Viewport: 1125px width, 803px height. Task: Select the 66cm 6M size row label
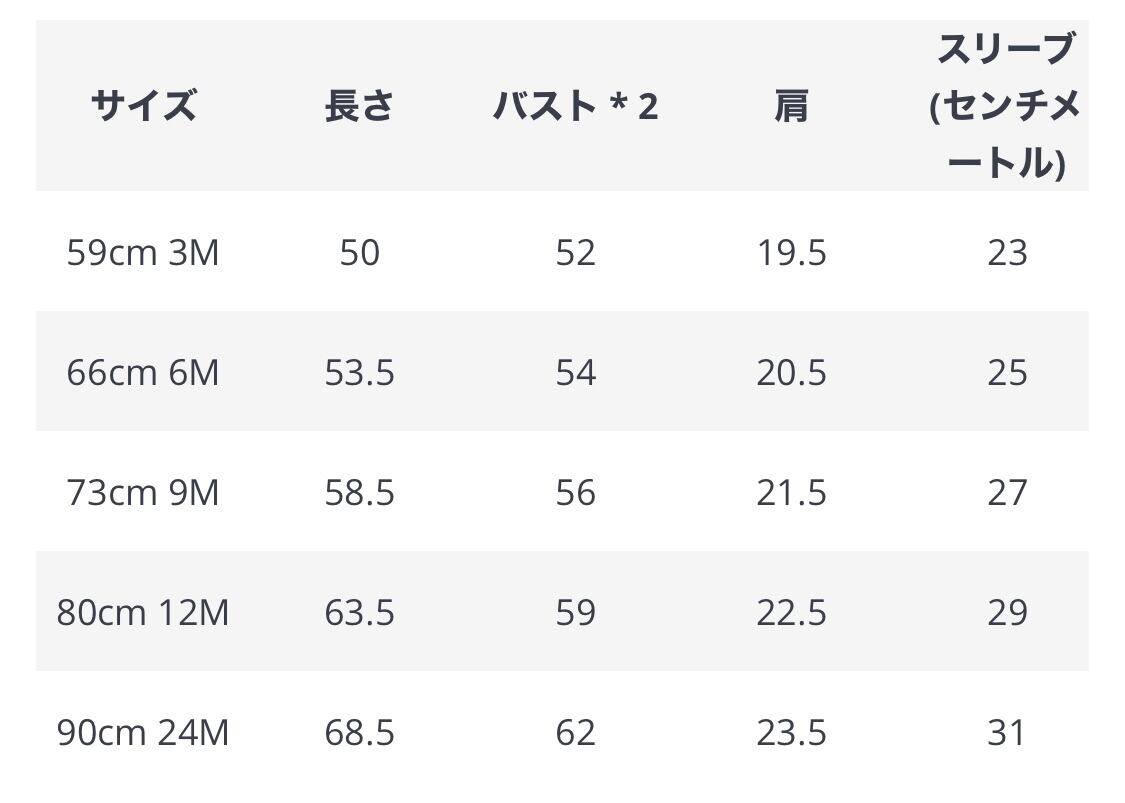[x=143, y=373]
